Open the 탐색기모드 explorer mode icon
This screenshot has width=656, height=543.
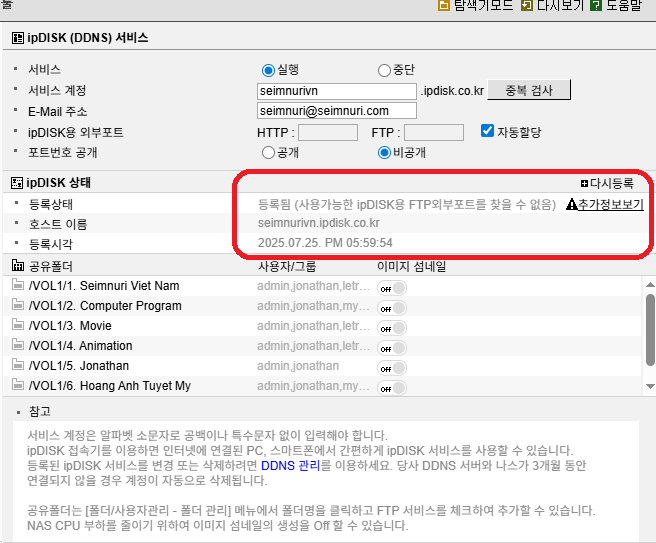[444, 5]
